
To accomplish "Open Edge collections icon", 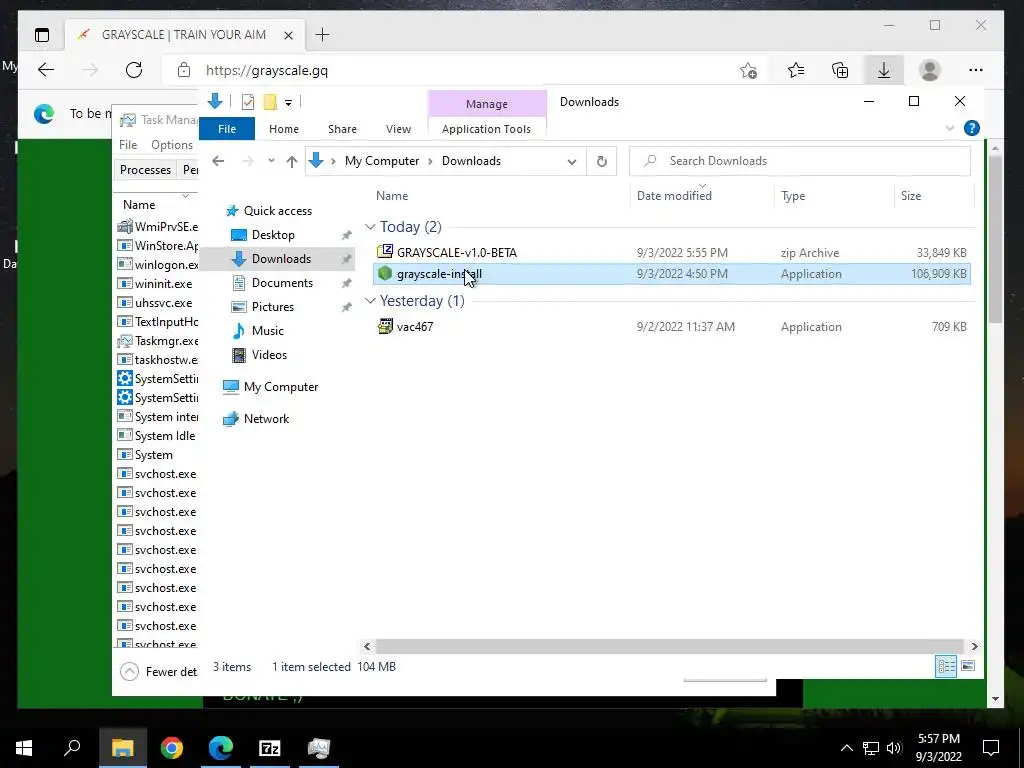I will pos(840,70).
